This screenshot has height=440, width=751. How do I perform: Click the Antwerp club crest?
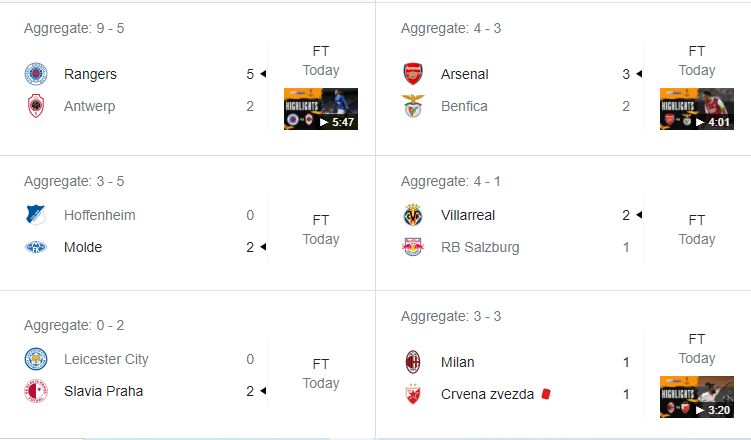tap(36, 106)
